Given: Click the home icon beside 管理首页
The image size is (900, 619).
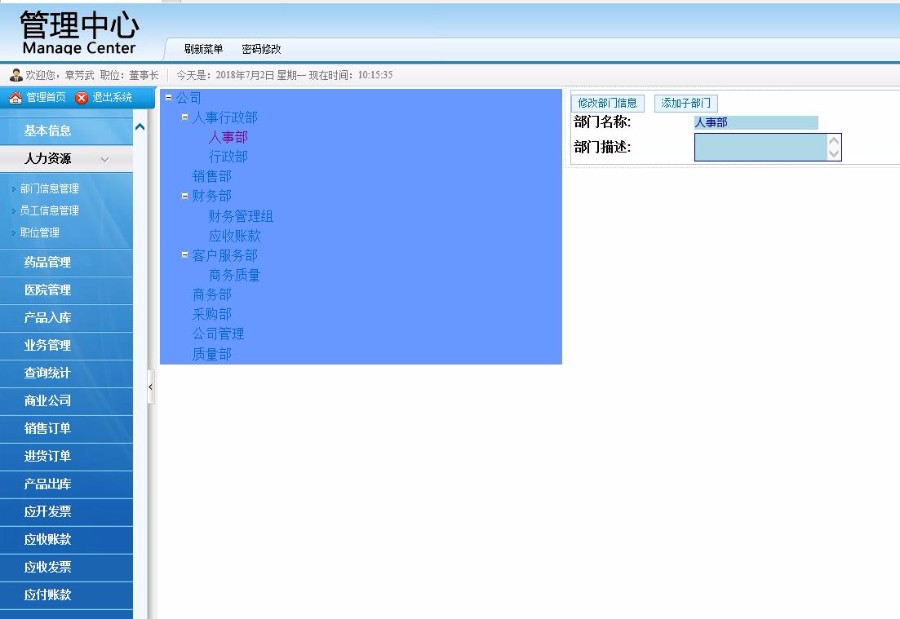Looking at the screenshot, I should coord(15,97).
